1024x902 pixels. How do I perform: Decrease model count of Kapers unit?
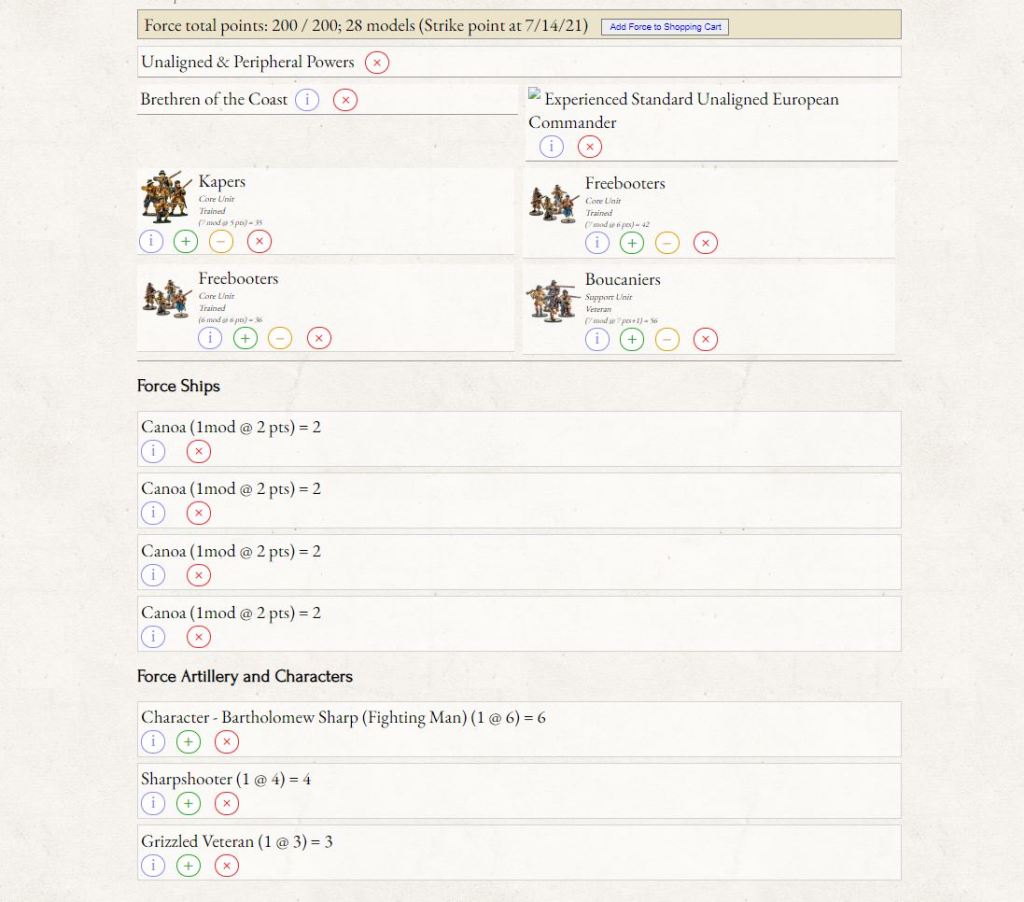221,241
